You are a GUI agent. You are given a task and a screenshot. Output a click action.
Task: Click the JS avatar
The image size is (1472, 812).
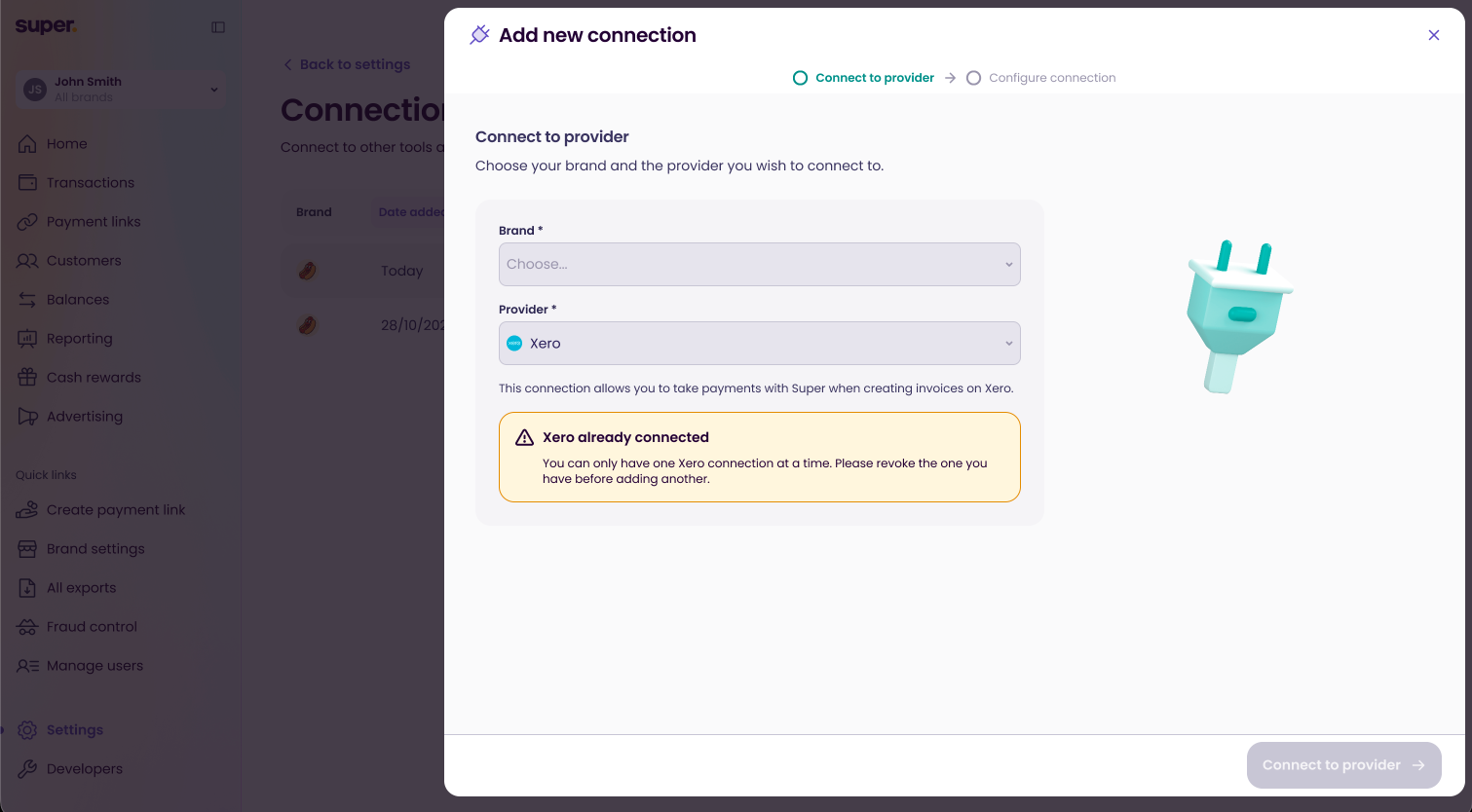click(x=35, y=90)
